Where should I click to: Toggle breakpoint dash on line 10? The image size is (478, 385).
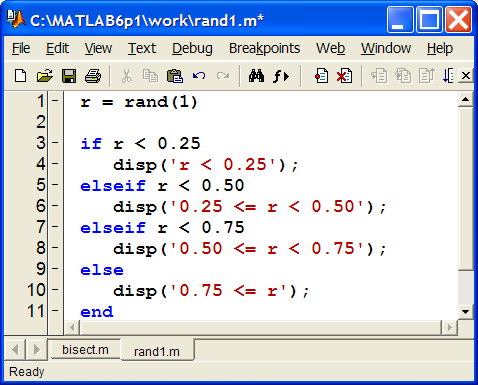pos(55,289)
